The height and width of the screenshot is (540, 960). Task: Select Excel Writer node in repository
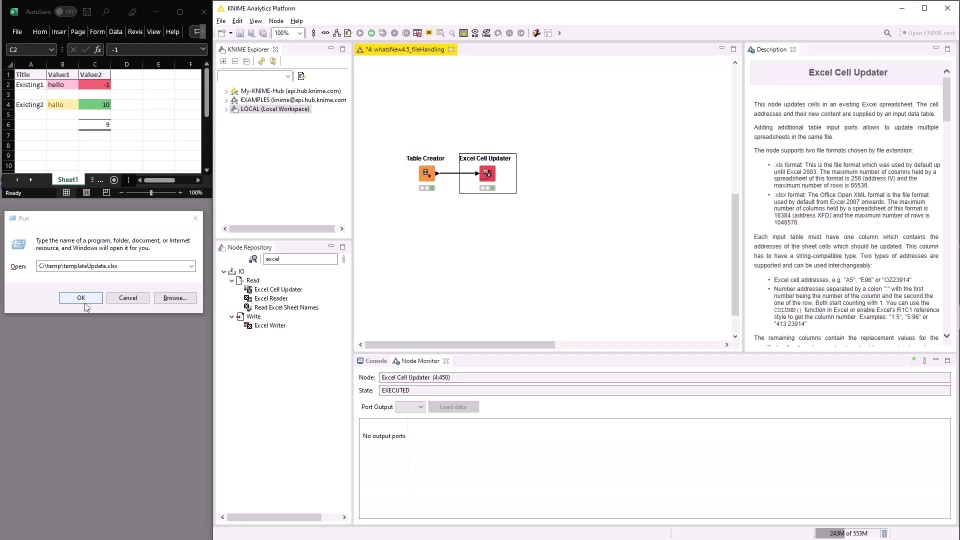(270, 326)
